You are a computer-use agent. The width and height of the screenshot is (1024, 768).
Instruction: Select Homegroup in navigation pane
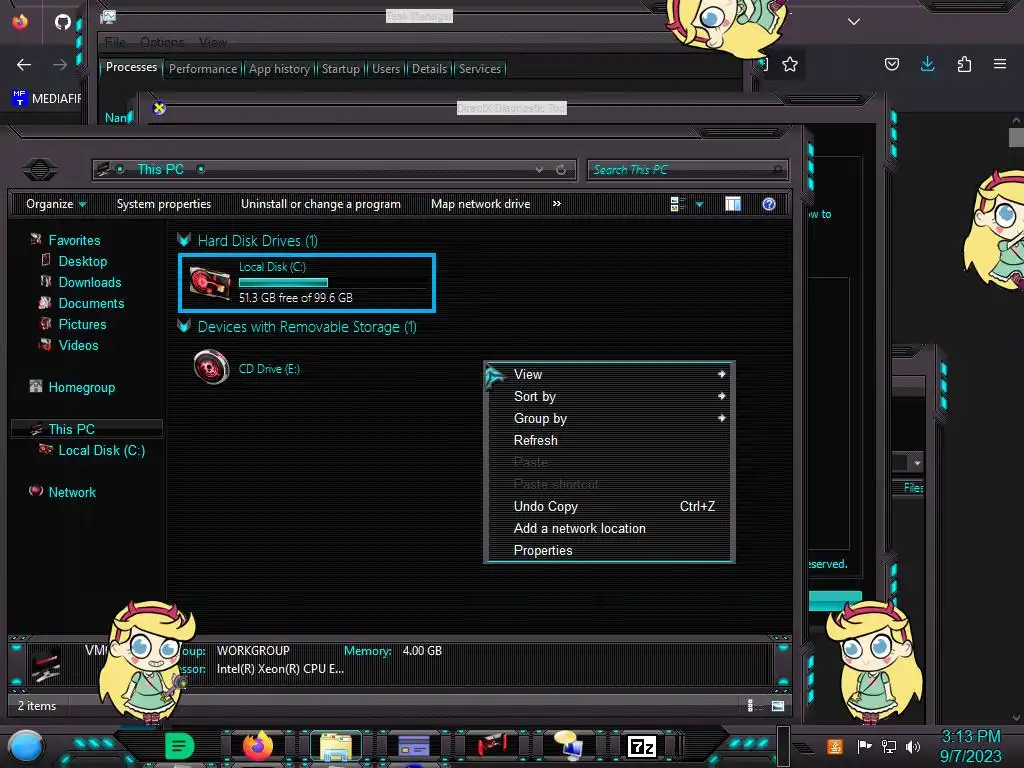81,387
